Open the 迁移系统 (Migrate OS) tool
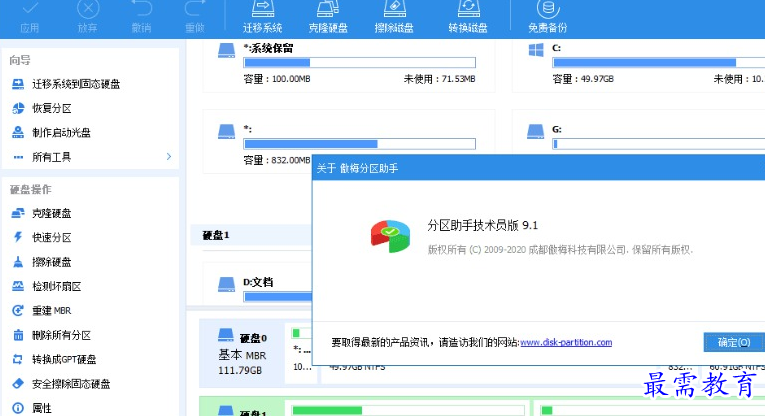765x416 pixels. tap(262, 17)
